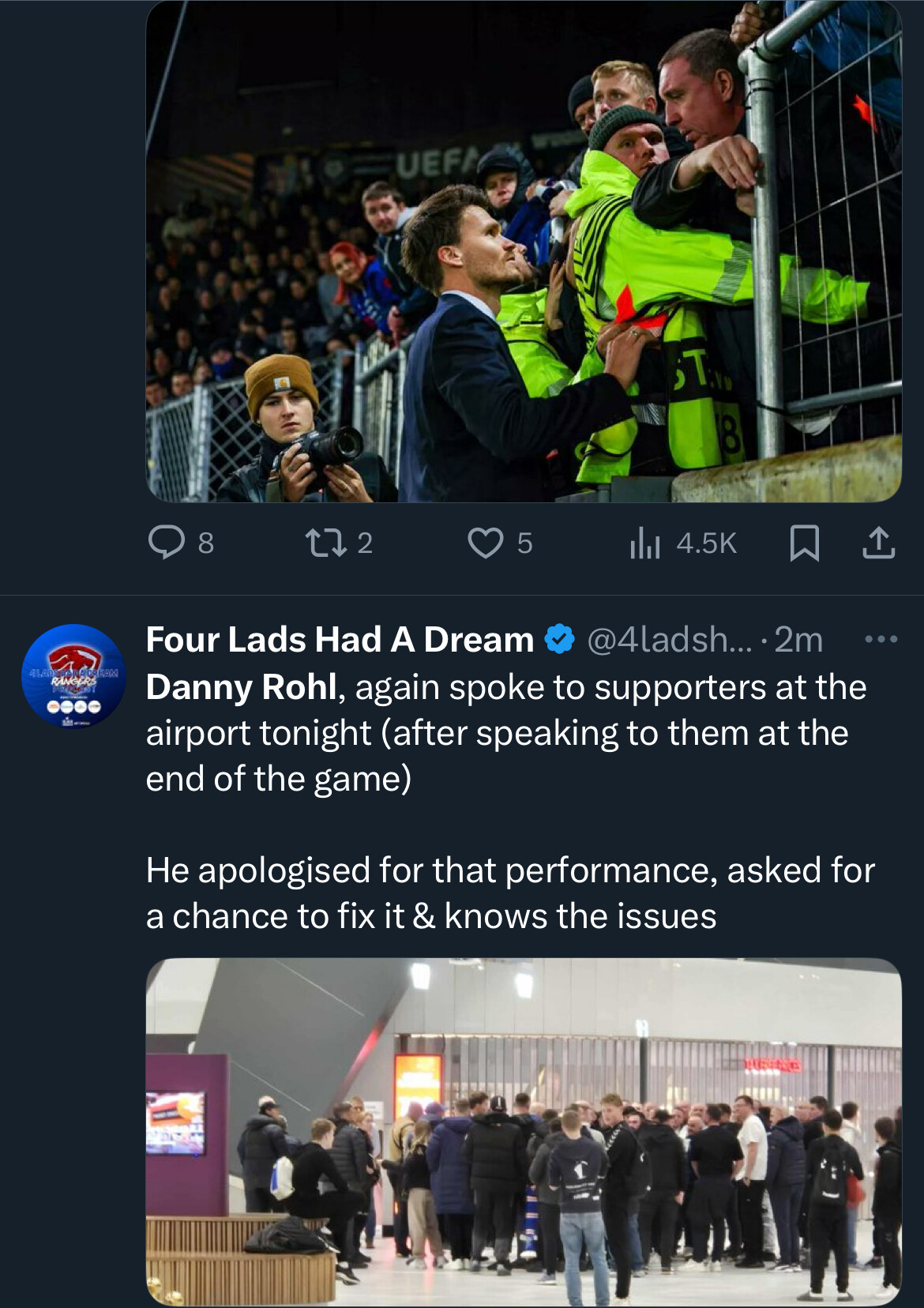Image resolution: width=924 pixels, height=1308 pixels.
Task: Open the airport crowd photo
Action: click(x=523, y=1131)
